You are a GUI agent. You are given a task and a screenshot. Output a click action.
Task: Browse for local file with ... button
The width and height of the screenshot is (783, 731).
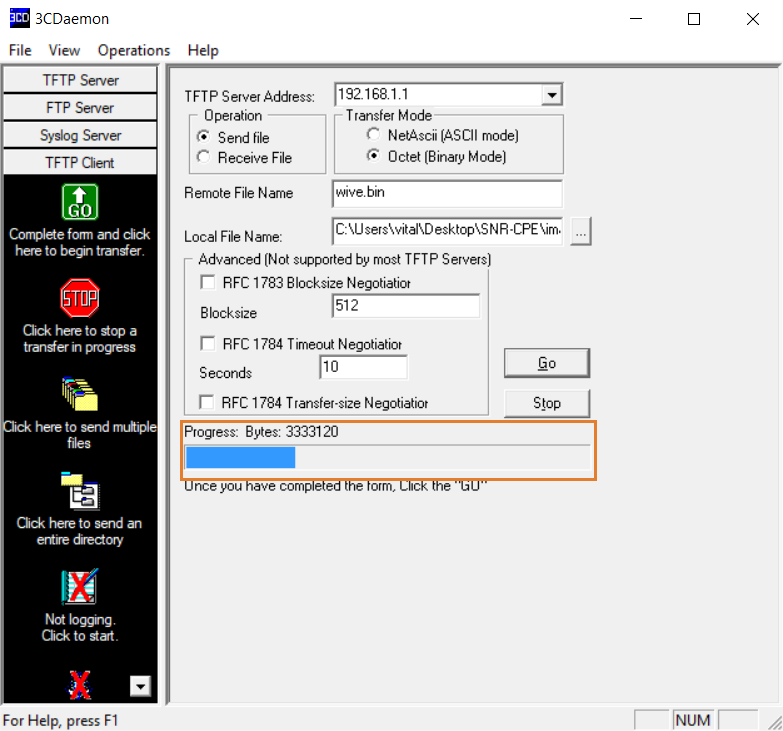(x=582, y=232)
